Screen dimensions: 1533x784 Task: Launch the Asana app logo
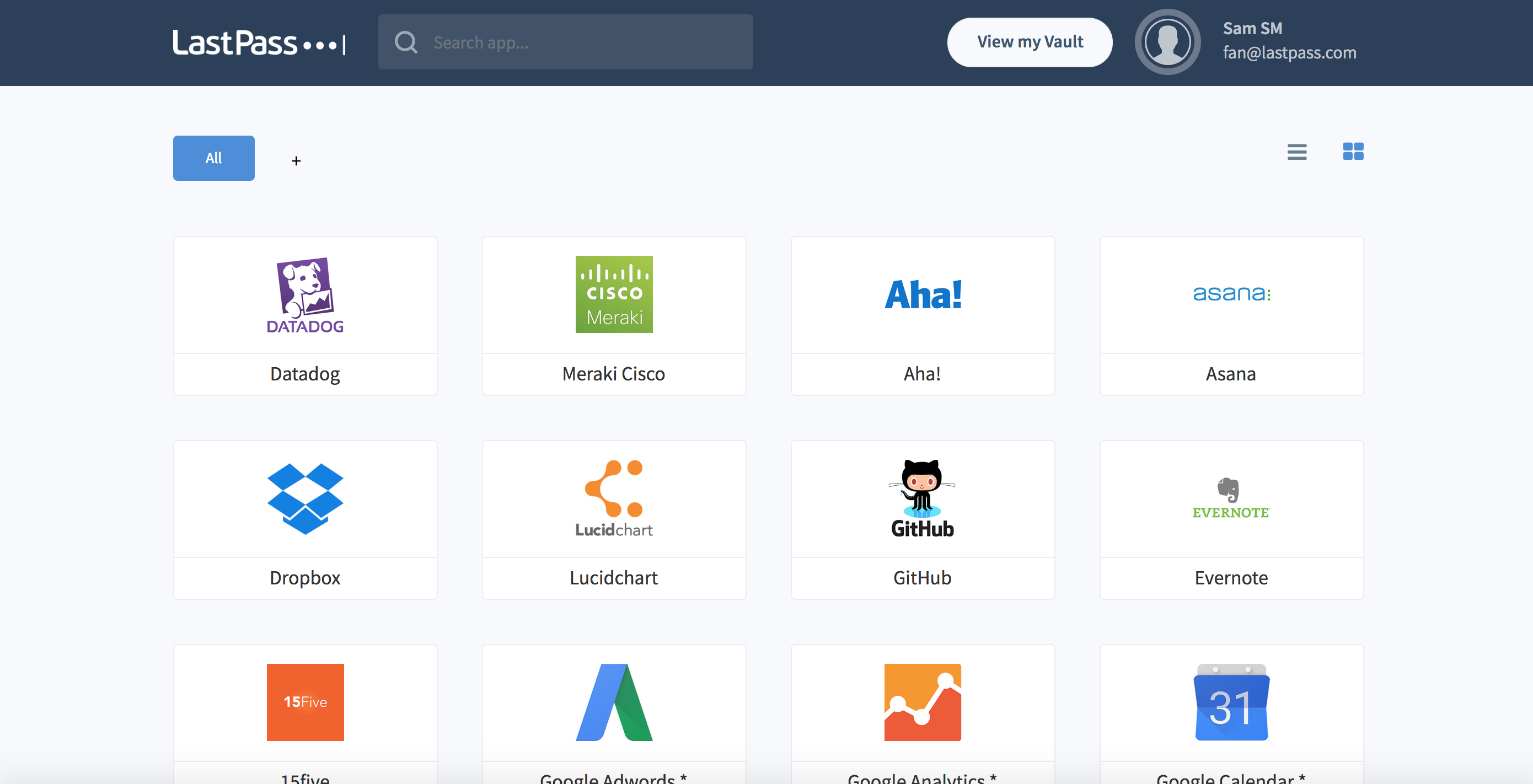(1231, 293)
